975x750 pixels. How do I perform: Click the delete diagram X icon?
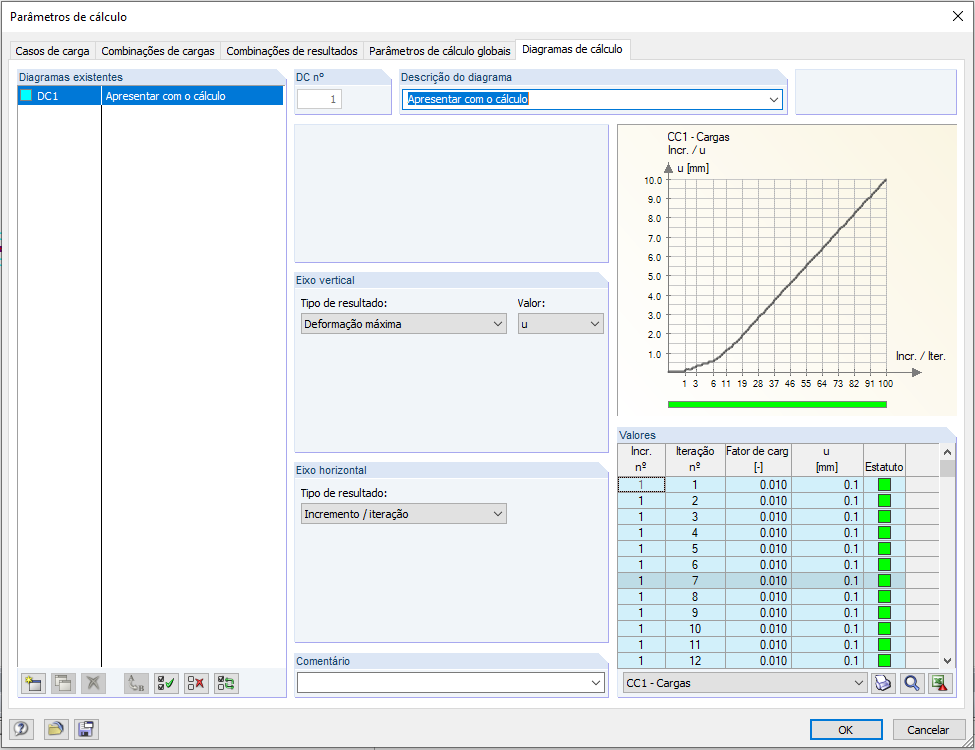(x=93, y=683)
